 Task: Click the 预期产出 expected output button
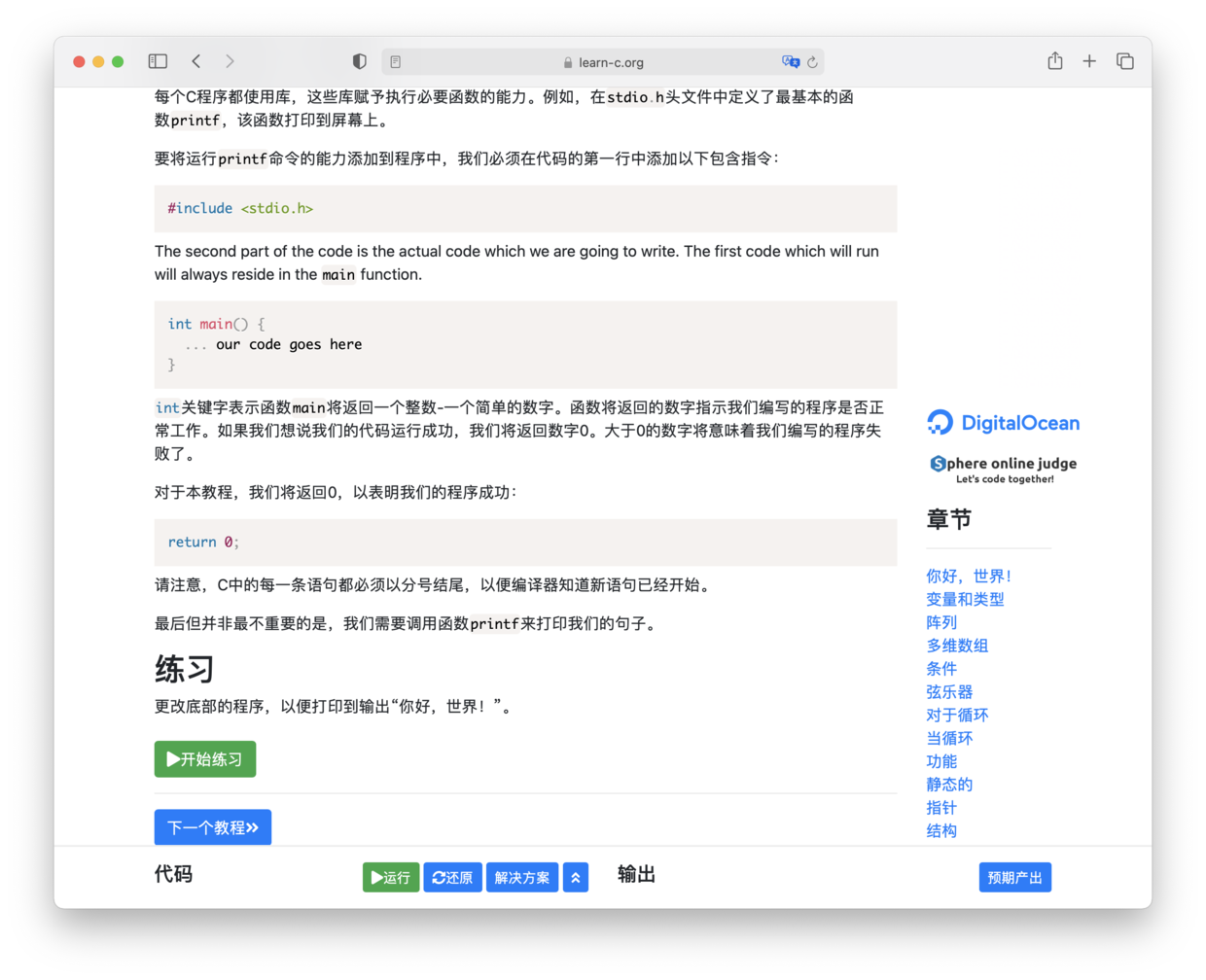[1014, 877]
